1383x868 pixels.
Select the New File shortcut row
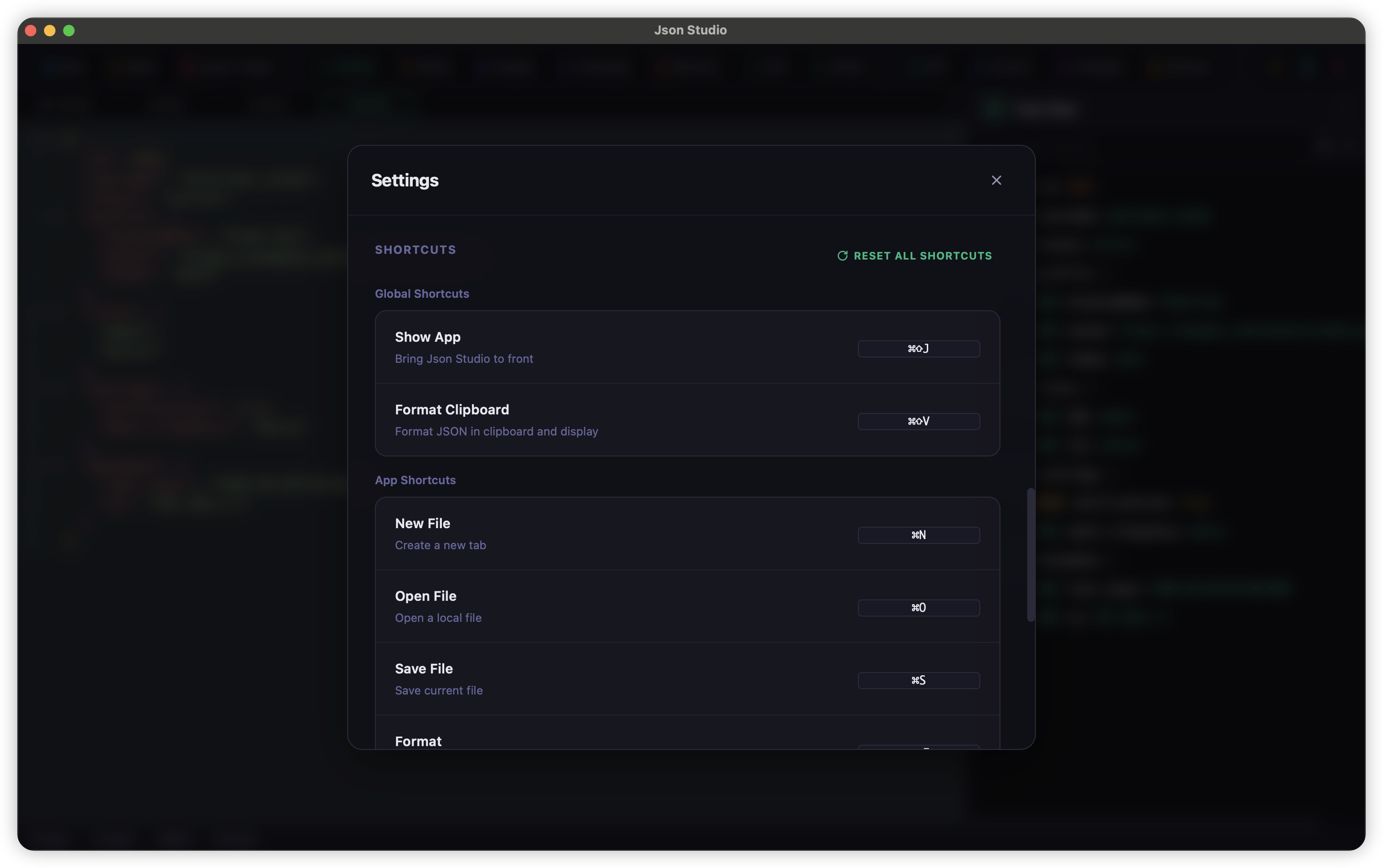[632, 533]
